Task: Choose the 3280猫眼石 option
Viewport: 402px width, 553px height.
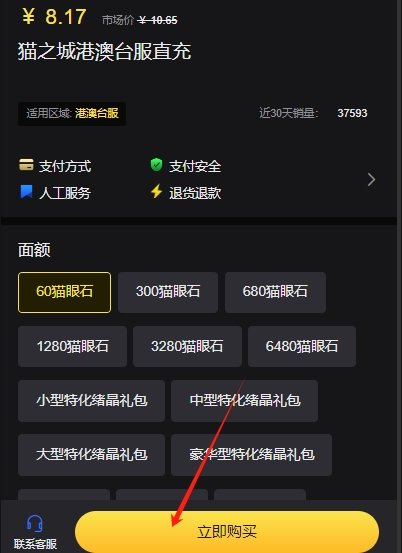Action: tap(187, 346)
